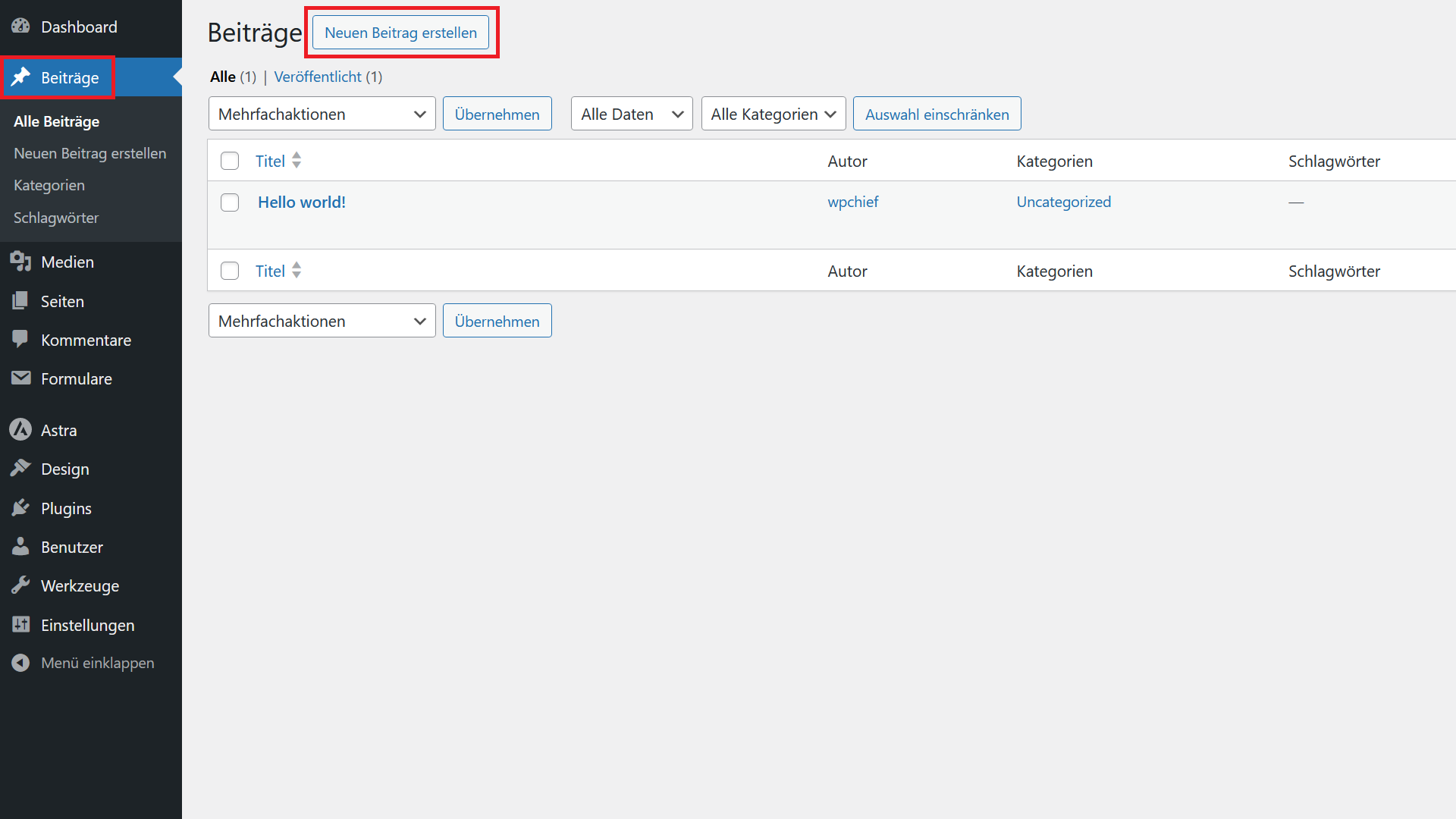Open the Hello world! post title
The height and width of the screenshot is (819, 1456).
302,202
